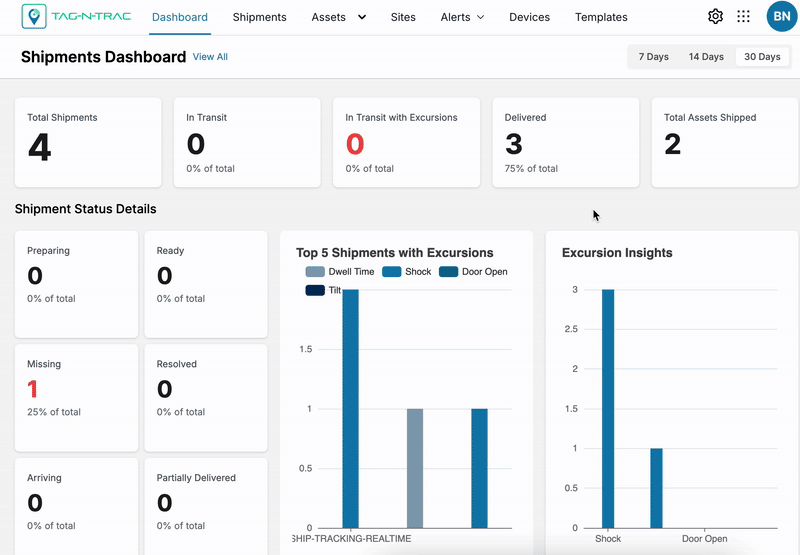Select the 14 Days range
This screenshot has width=800, height=555.
[x=706, y=57]
